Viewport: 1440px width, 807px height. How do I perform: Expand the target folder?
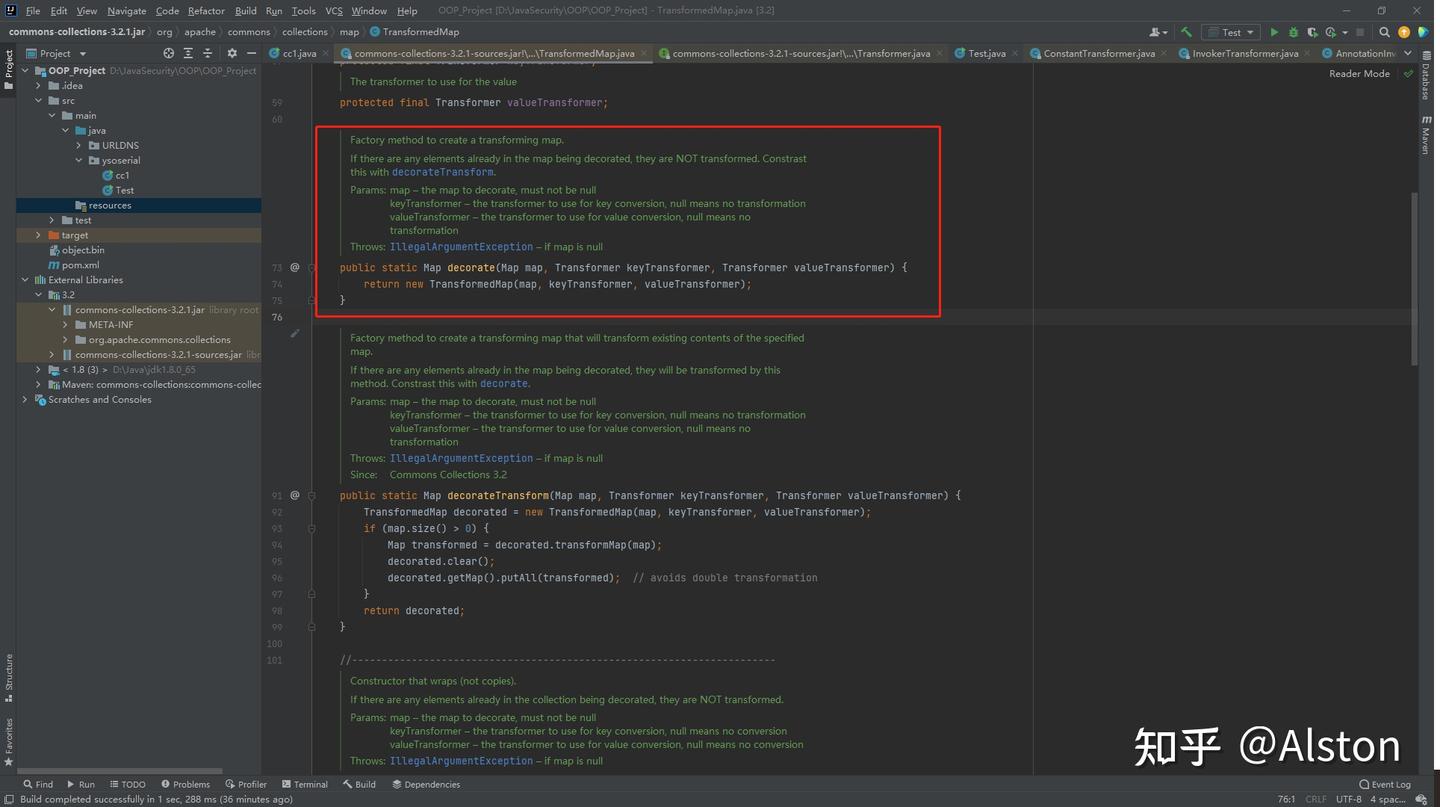click(38, 235)
